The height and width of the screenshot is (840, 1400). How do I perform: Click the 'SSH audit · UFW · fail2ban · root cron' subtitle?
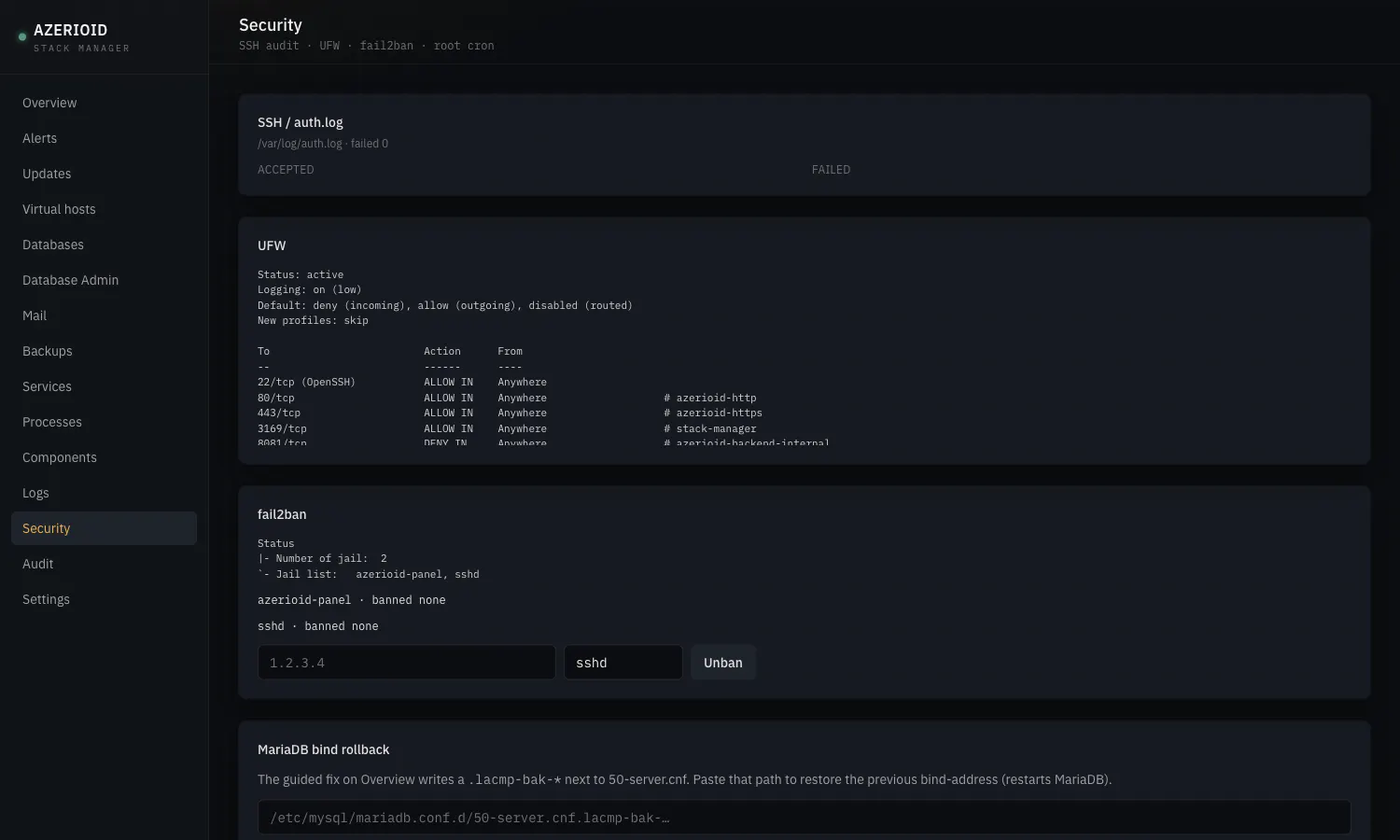pos(367,46)
